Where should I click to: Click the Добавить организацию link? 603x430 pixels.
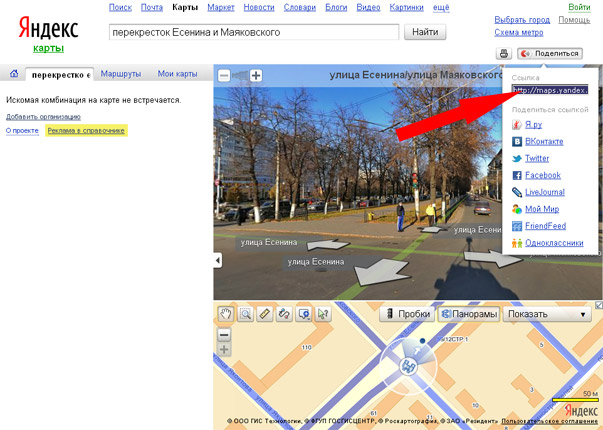pos(43,117)
